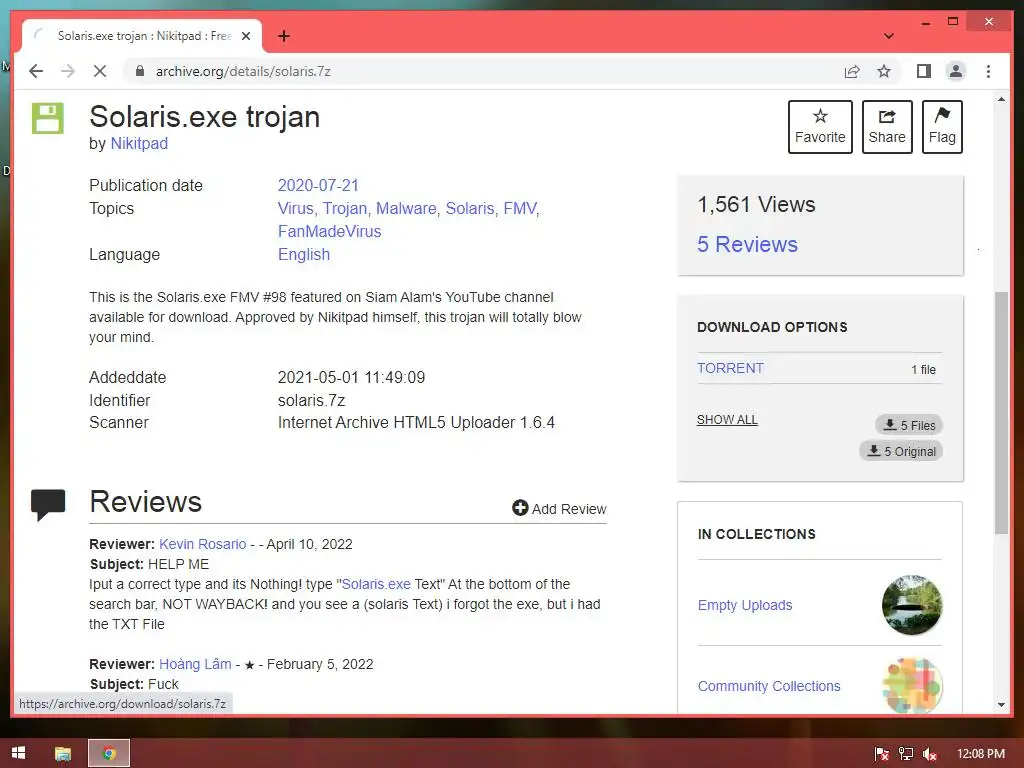
Task: Open the Malware topic link
Action: (406, 208)
